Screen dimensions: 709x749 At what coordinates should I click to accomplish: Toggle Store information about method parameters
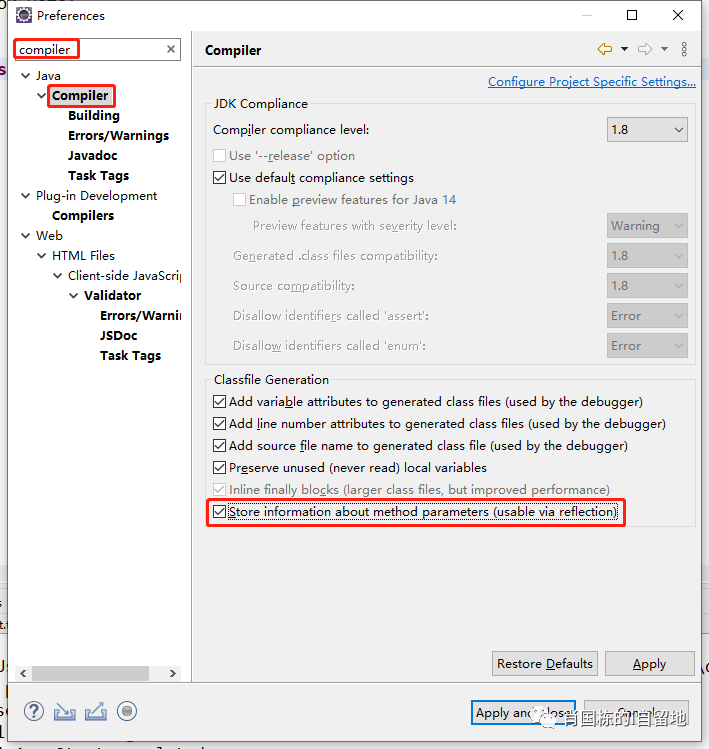[219, 512]
